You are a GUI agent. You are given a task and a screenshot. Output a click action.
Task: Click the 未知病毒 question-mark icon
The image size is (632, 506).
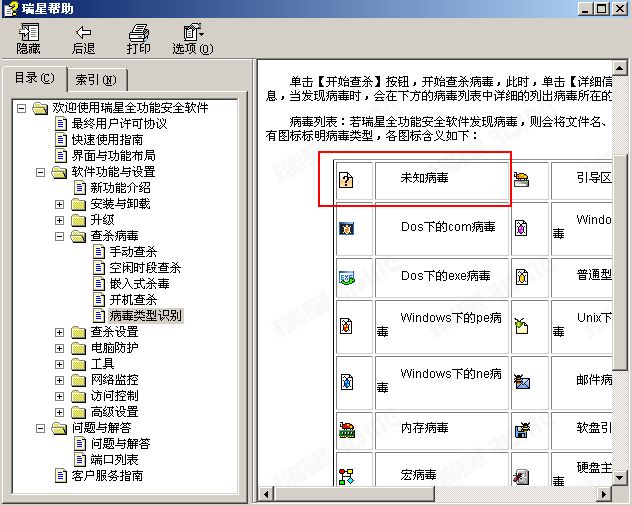(x=346, y=180)
